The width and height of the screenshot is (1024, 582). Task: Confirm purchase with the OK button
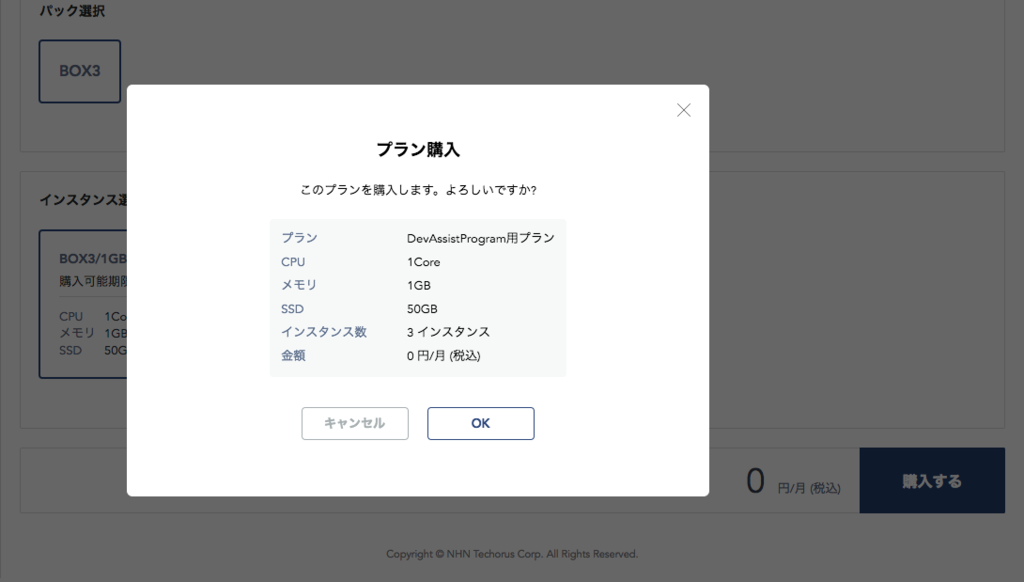tap(481, 423)
